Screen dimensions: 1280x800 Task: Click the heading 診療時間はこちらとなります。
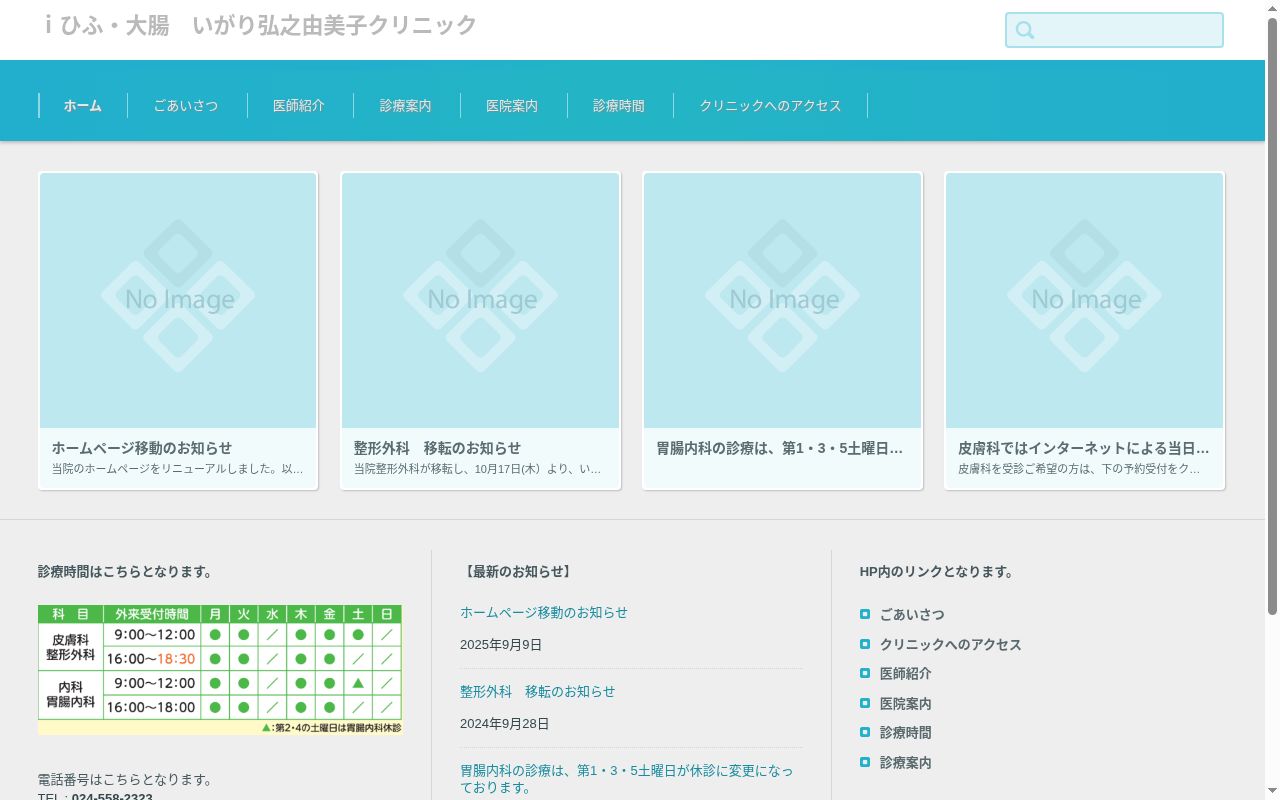tap(126, 572)
